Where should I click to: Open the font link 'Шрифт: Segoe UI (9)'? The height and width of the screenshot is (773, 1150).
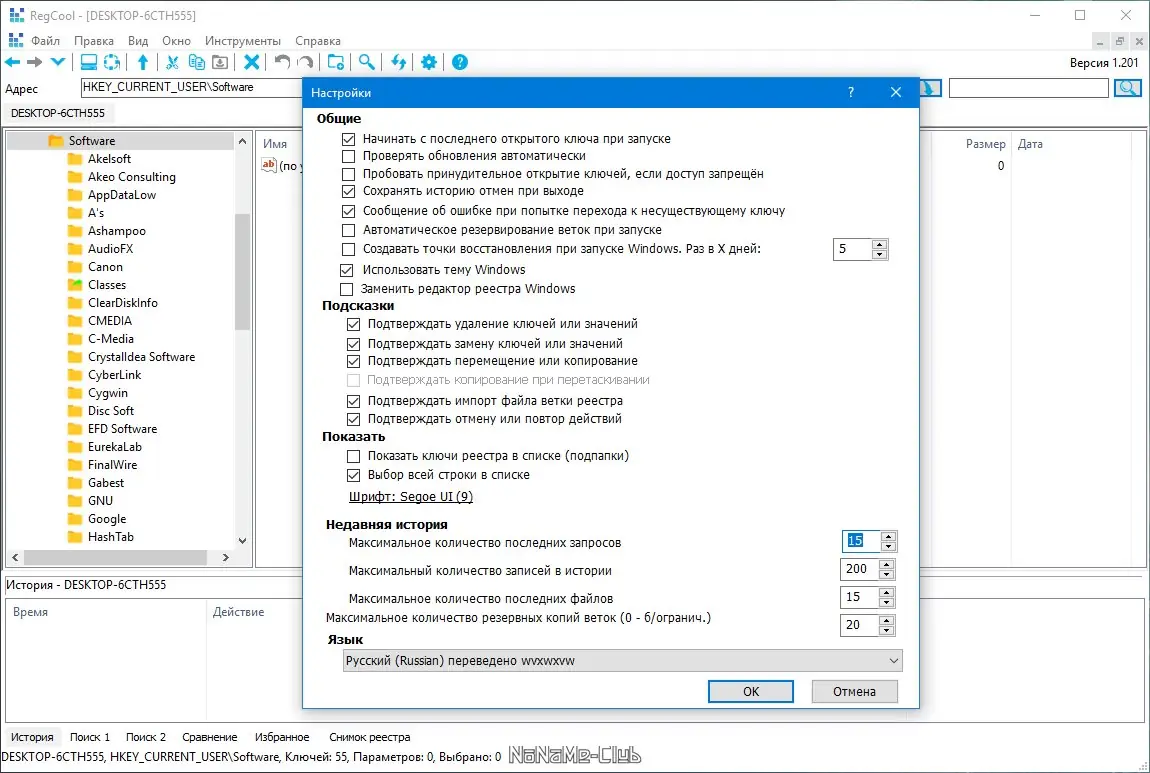pyautogui.click(x=411, y=497)
